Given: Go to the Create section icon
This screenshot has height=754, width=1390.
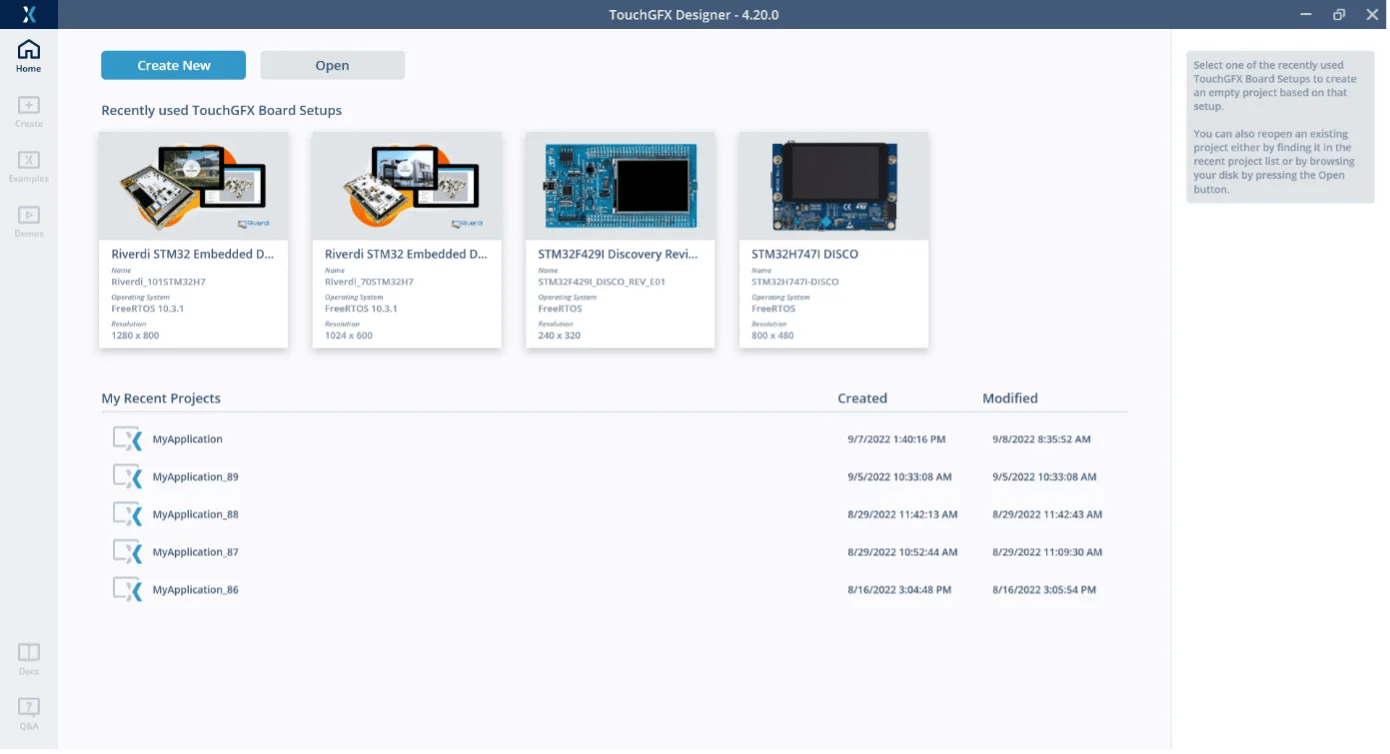Looking at the screenshot, I should tap(29, 111).
